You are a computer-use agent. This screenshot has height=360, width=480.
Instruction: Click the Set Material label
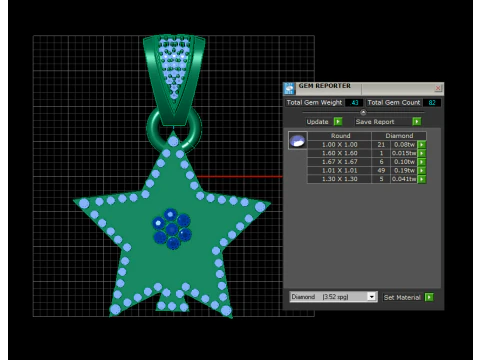tap(402, 297)
